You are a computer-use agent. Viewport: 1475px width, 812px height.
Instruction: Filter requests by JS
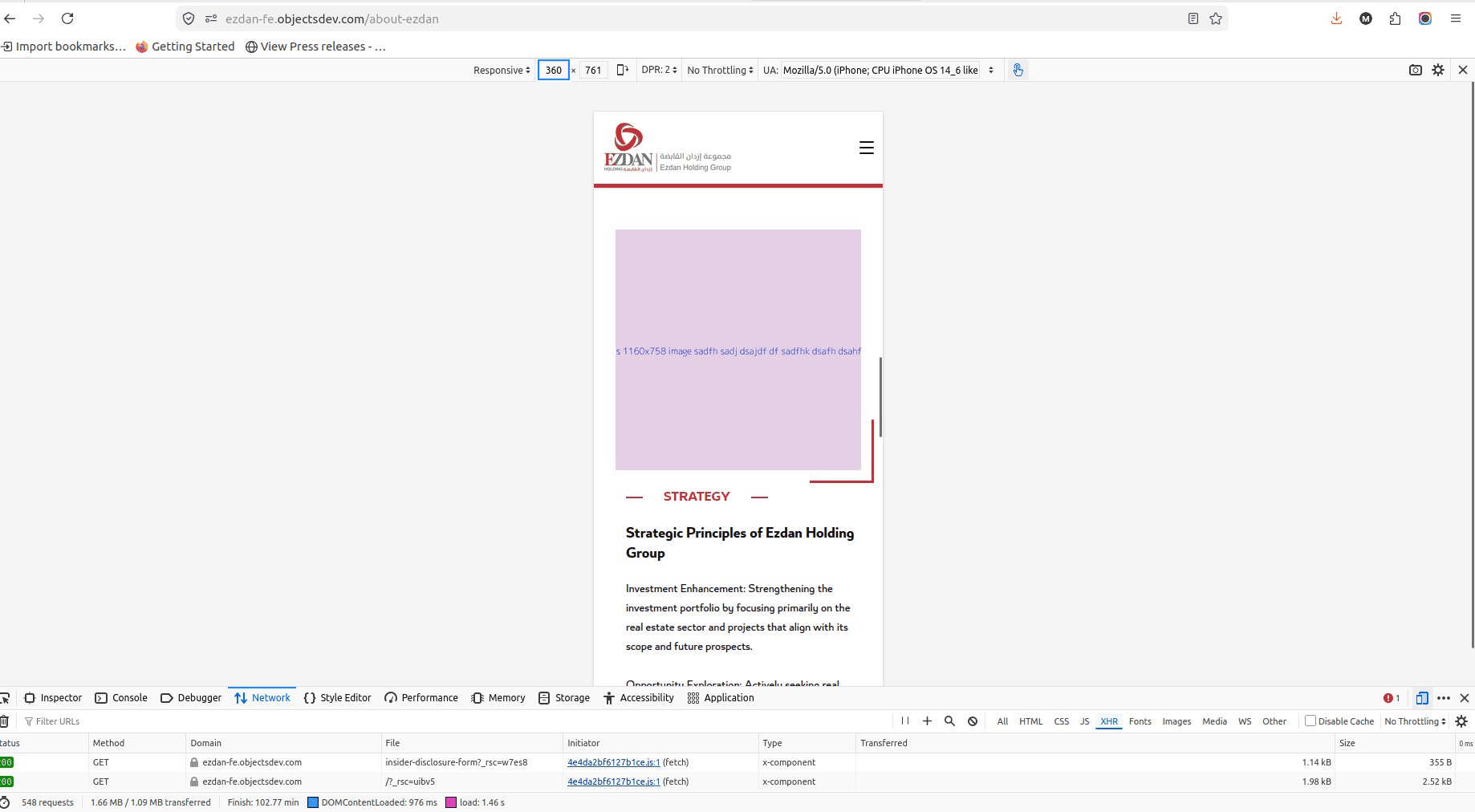click(x=1085, y=721)
